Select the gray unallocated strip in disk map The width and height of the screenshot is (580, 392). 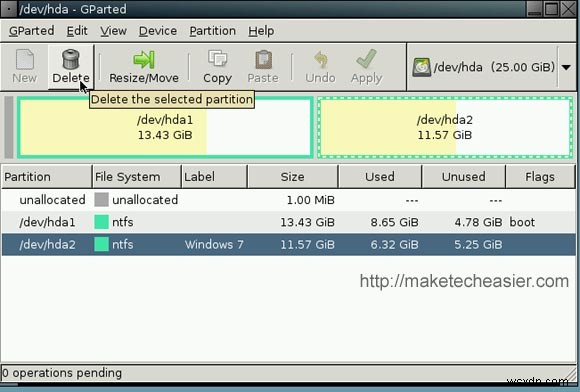(9, 127)
